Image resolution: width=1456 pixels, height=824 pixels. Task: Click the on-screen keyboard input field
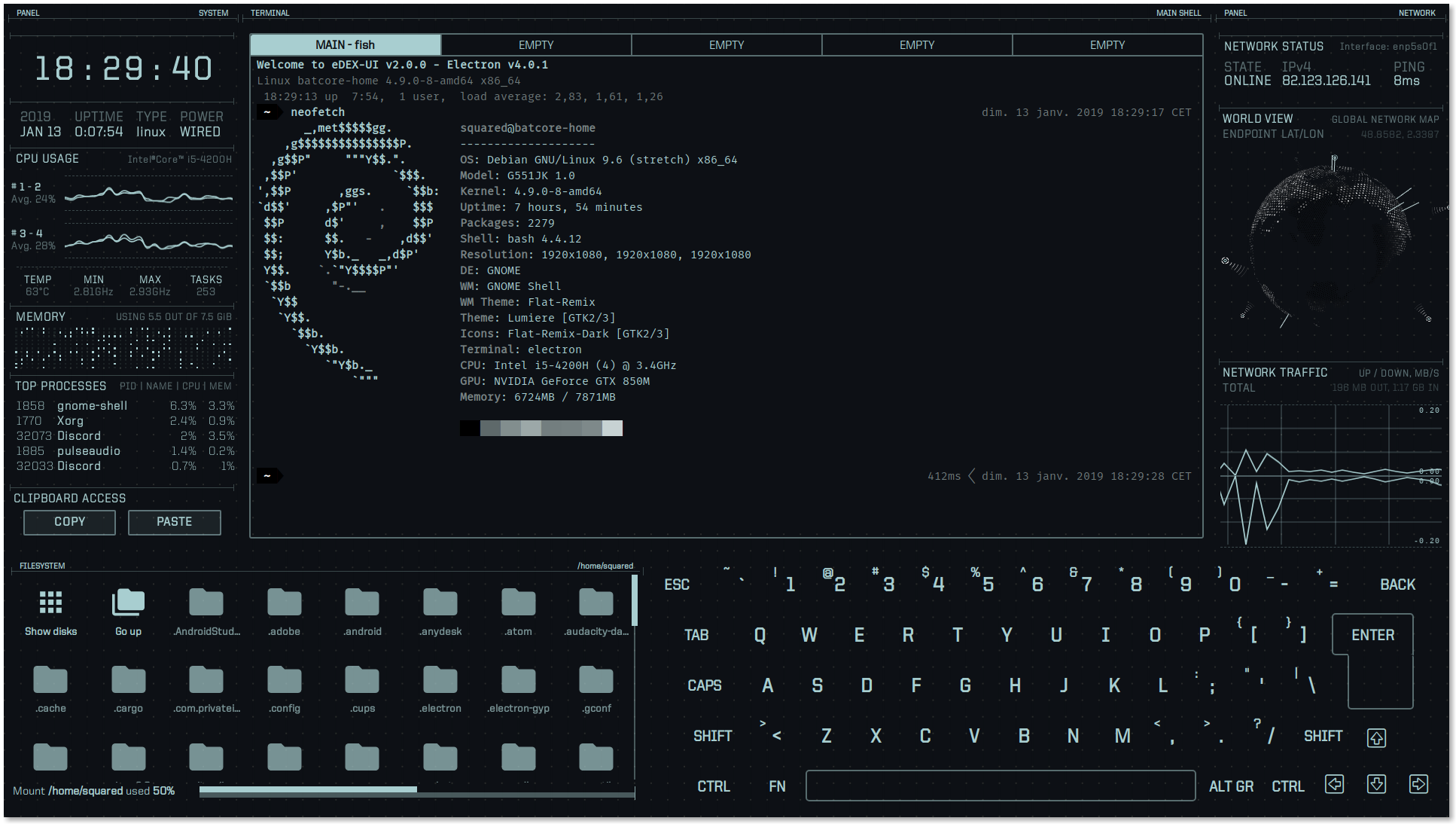[x=1000, y=786]
